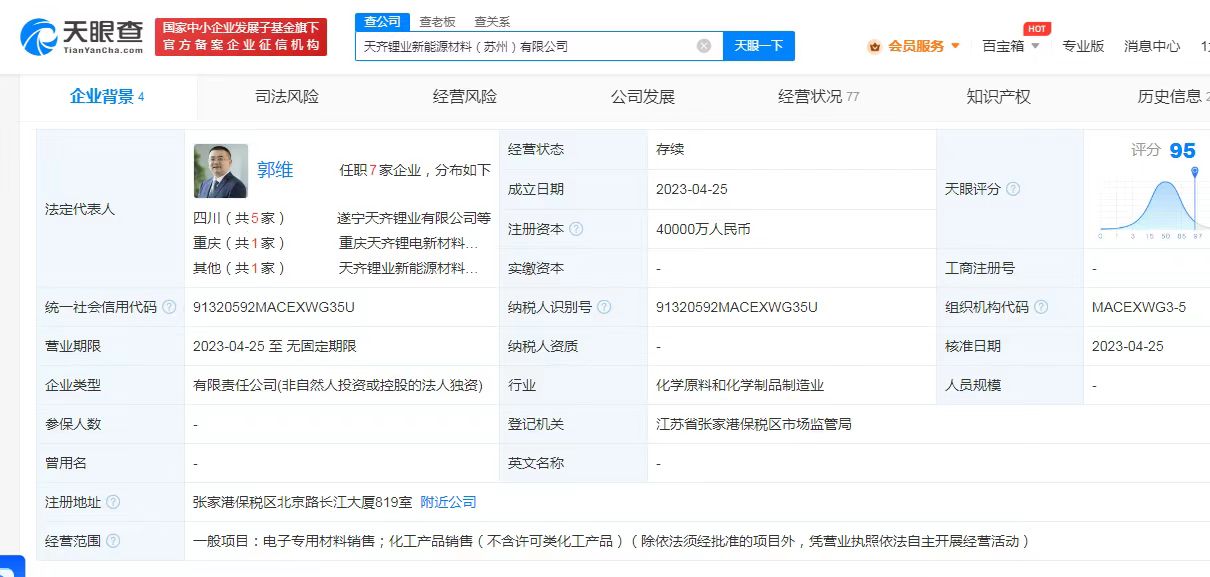
Task: Switch to the 查老板 search tab
Action: [437, 21]
